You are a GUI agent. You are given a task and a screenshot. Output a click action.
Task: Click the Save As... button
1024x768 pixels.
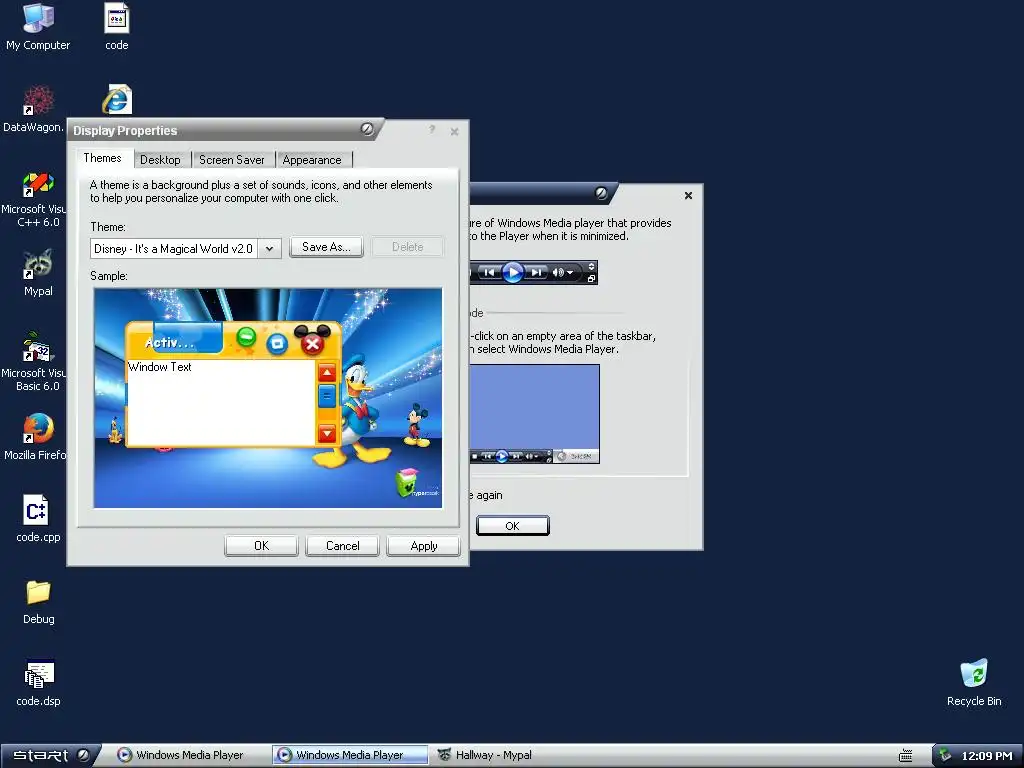(x=327, y=247)
